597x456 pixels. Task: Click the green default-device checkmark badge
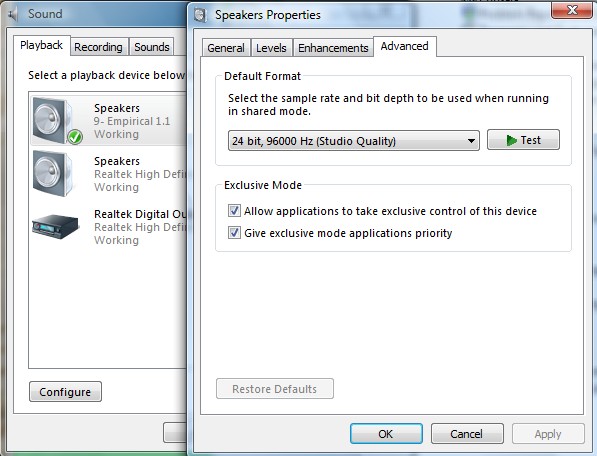[x=75, y=137]
